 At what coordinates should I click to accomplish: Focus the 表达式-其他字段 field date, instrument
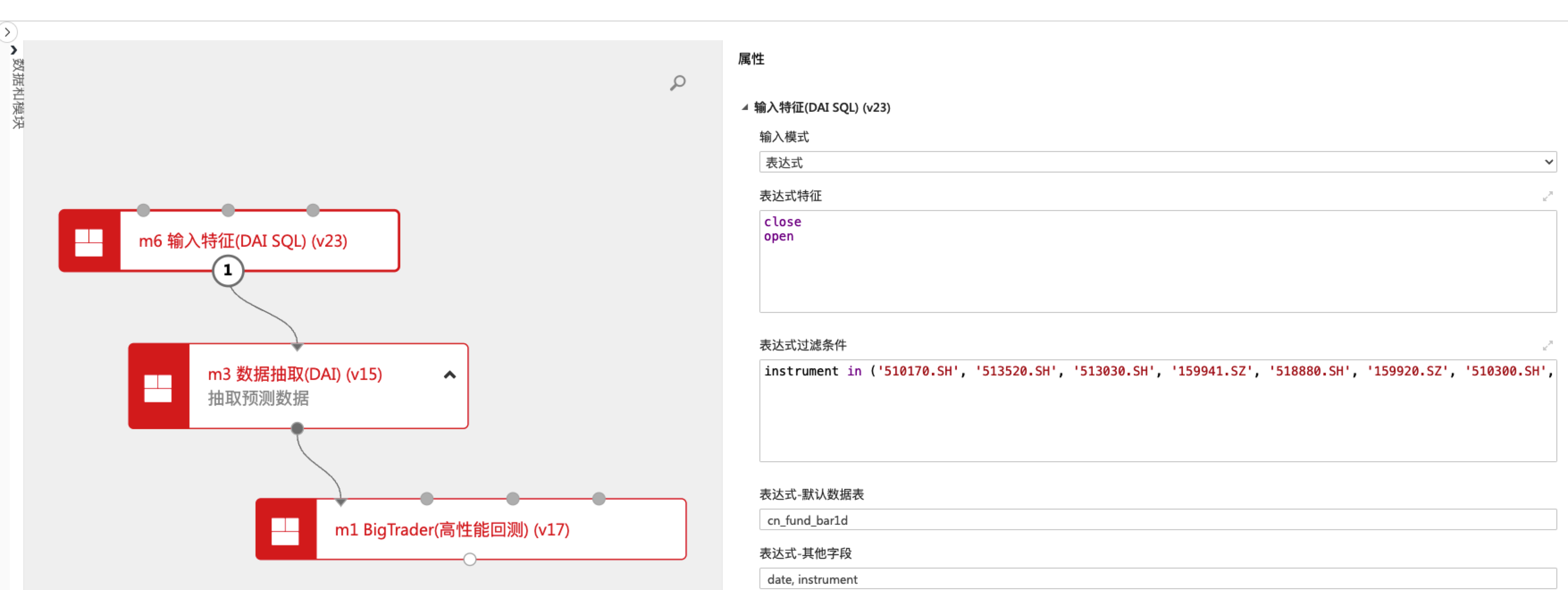tap(1157, 578)
